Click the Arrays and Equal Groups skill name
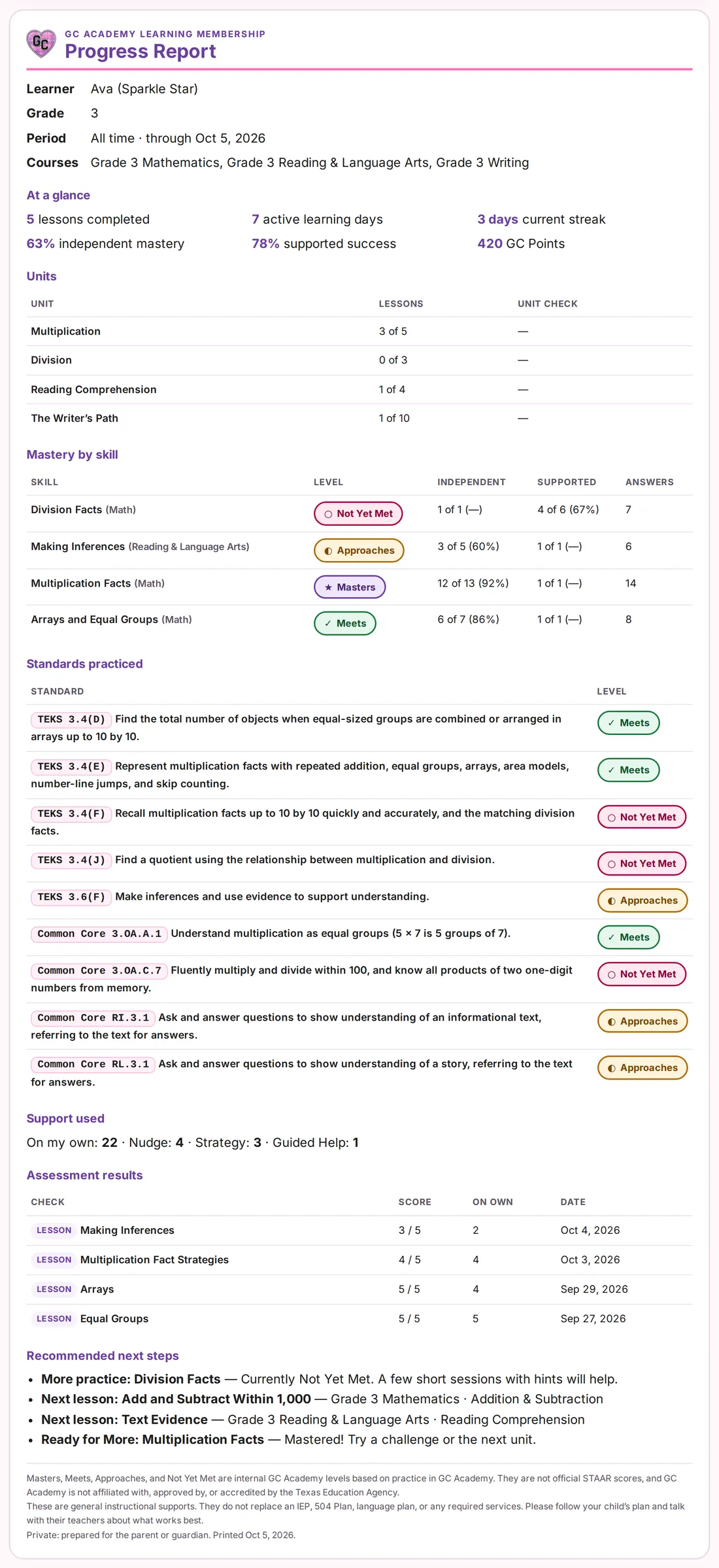The width and height of the screenshot is (719, 1568). (x=94, y=619)
